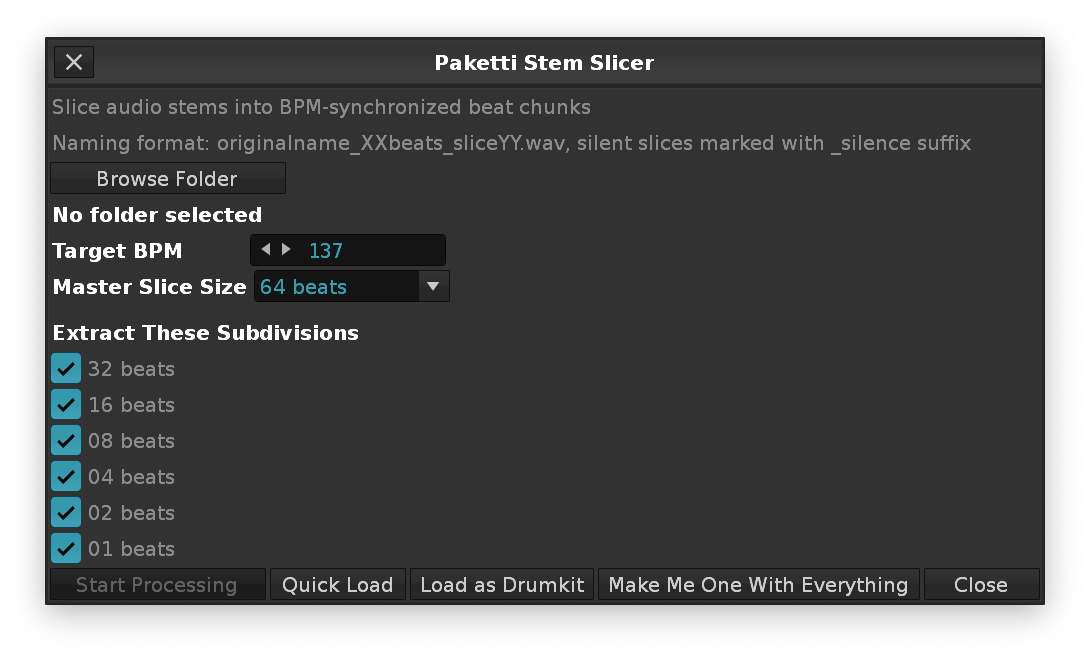Disable the 08 beats subdivision checkbox
Screen dimensions: 1090x658
click(66, 441)
